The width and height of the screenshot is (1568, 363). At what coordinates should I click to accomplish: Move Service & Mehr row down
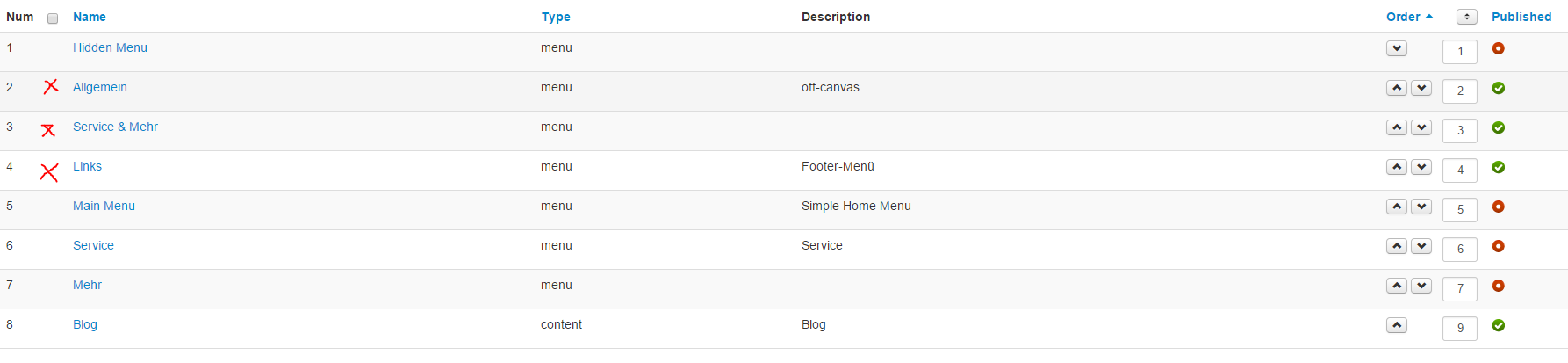click(1421, 127)
